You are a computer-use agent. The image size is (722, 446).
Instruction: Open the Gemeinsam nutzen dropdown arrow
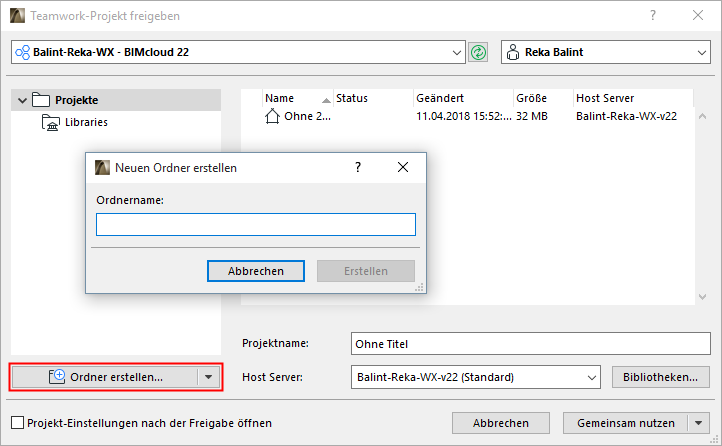tap(699, 423)
